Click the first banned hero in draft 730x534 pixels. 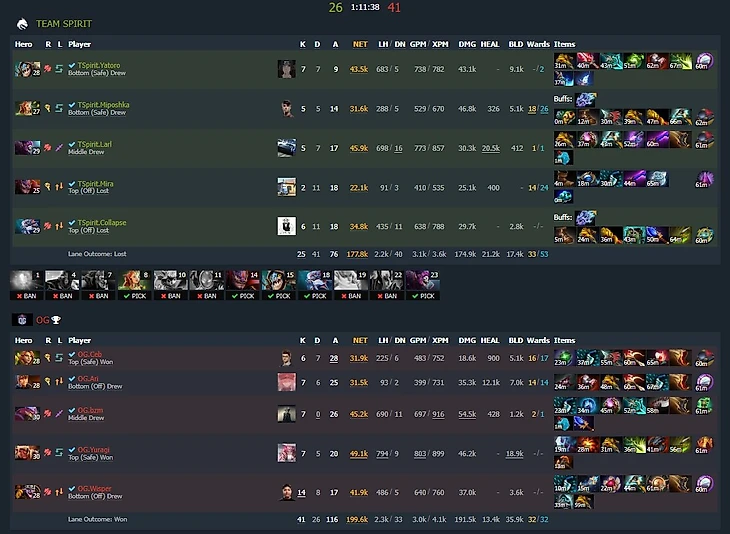27,280
